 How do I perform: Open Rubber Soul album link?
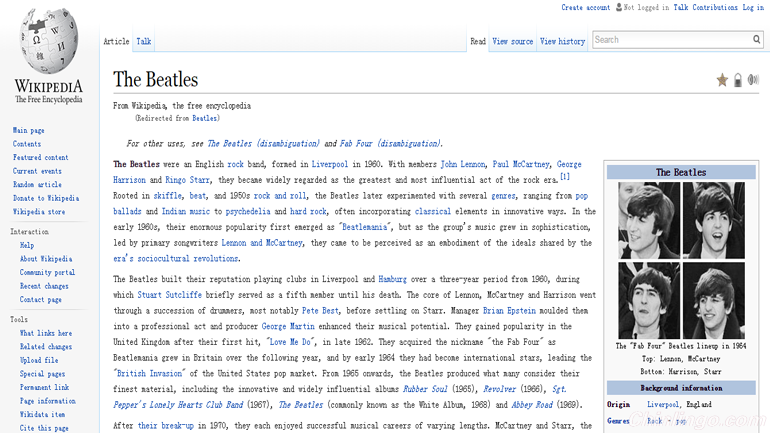point(425,389)
